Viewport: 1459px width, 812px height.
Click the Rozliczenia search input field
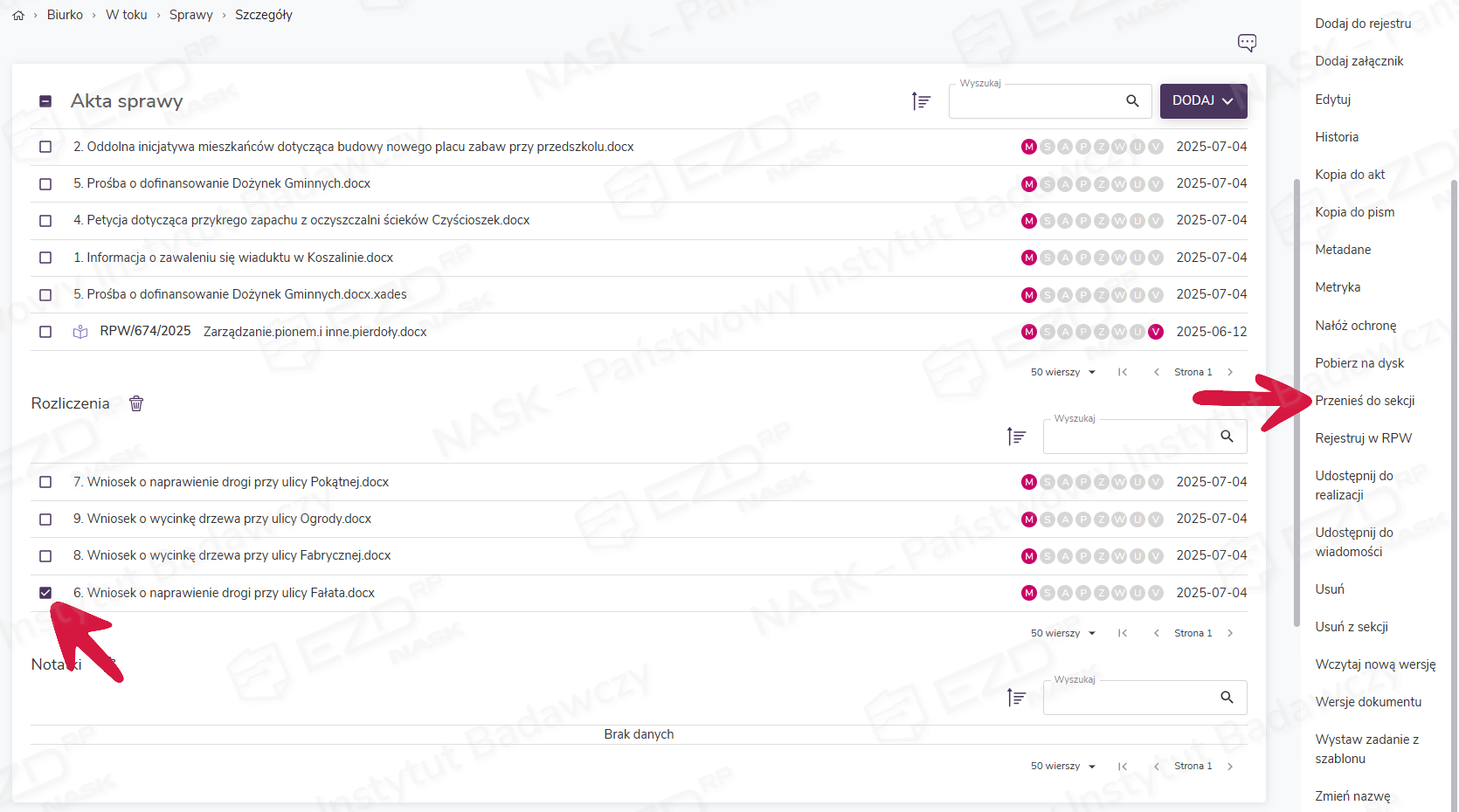click(x=1127, y=437)
